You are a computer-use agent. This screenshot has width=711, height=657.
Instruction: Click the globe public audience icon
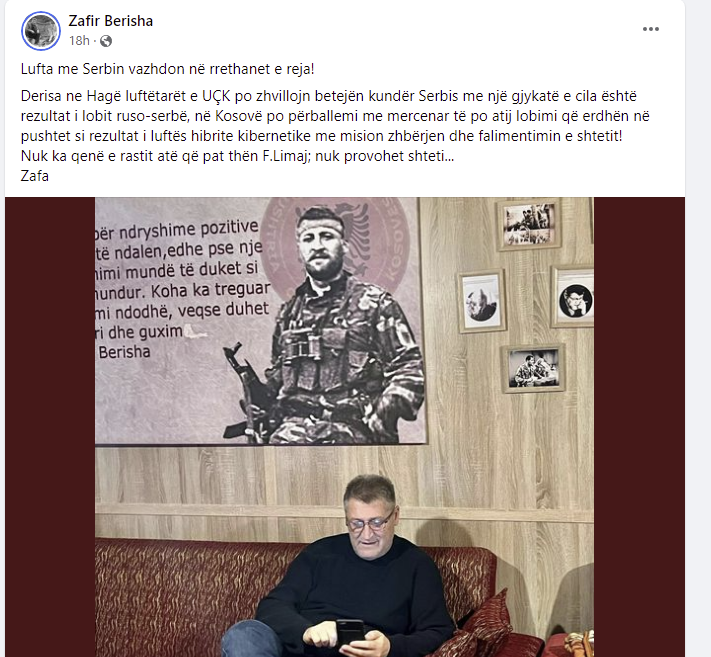pyautogui.click(x=106, y=41)
